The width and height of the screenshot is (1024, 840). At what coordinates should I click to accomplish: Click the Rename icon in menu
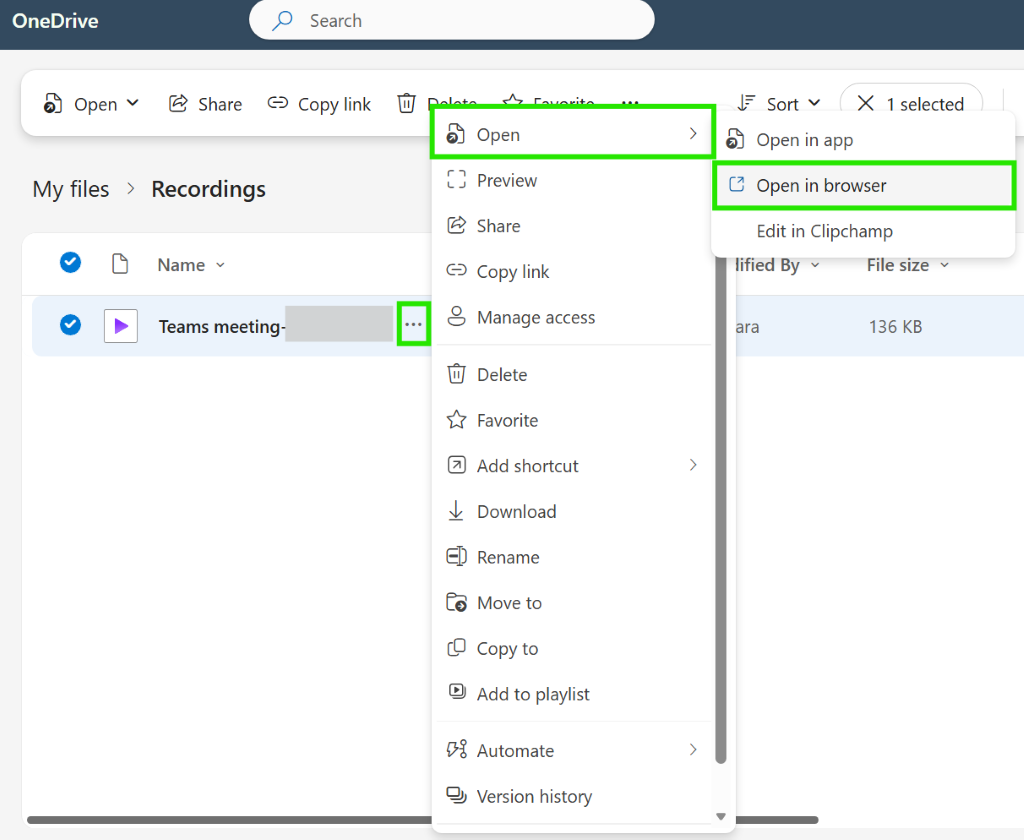pyautogui.click(x=456, y=557)
